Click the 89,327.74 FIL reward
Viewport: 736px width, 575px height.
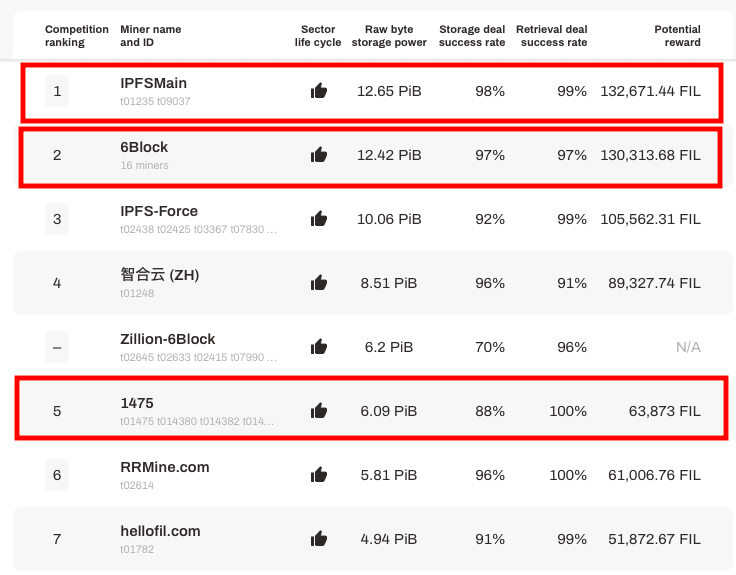pos(654,283)
